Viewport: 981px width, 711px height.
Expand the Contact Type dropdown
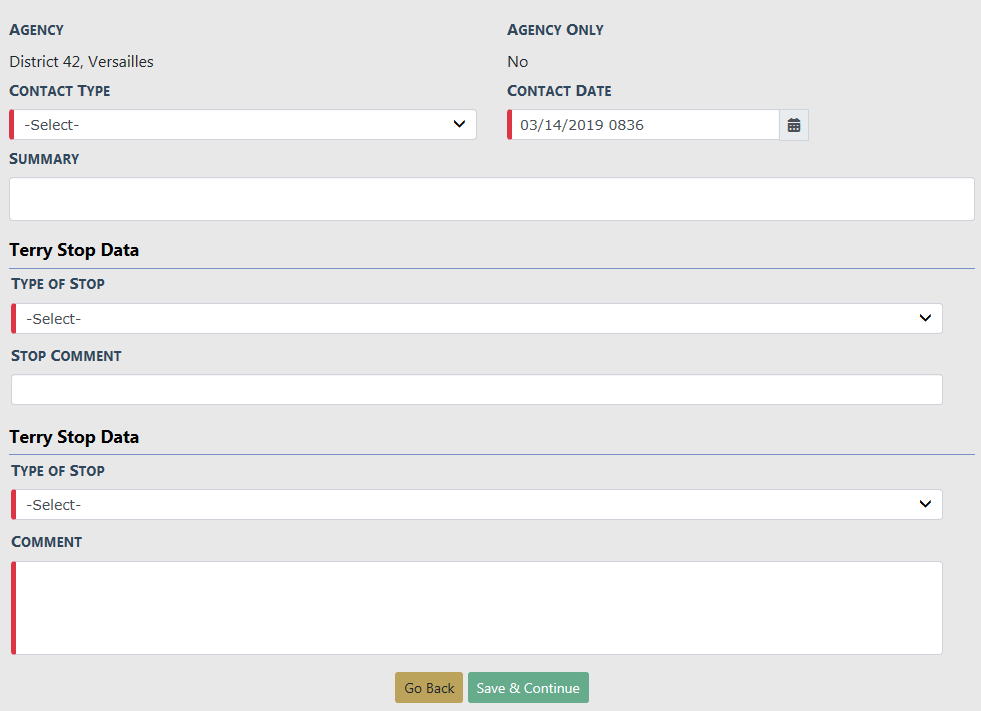(243, 125)
